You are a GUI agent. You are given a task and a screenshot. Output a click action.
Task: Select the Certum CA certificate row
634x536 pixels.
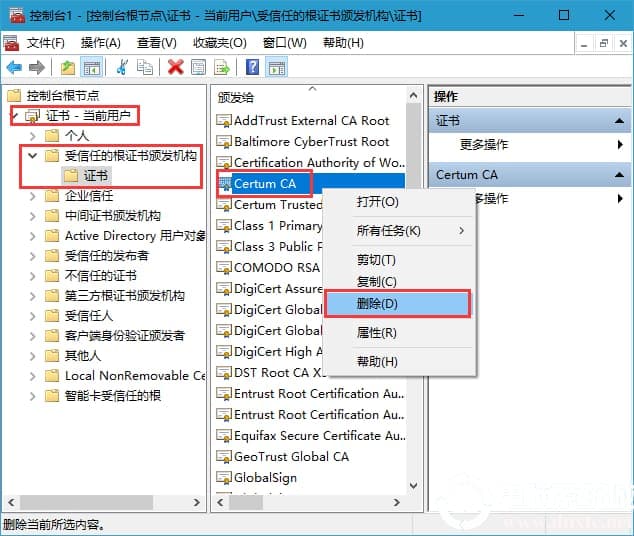(x=311, y=184)
